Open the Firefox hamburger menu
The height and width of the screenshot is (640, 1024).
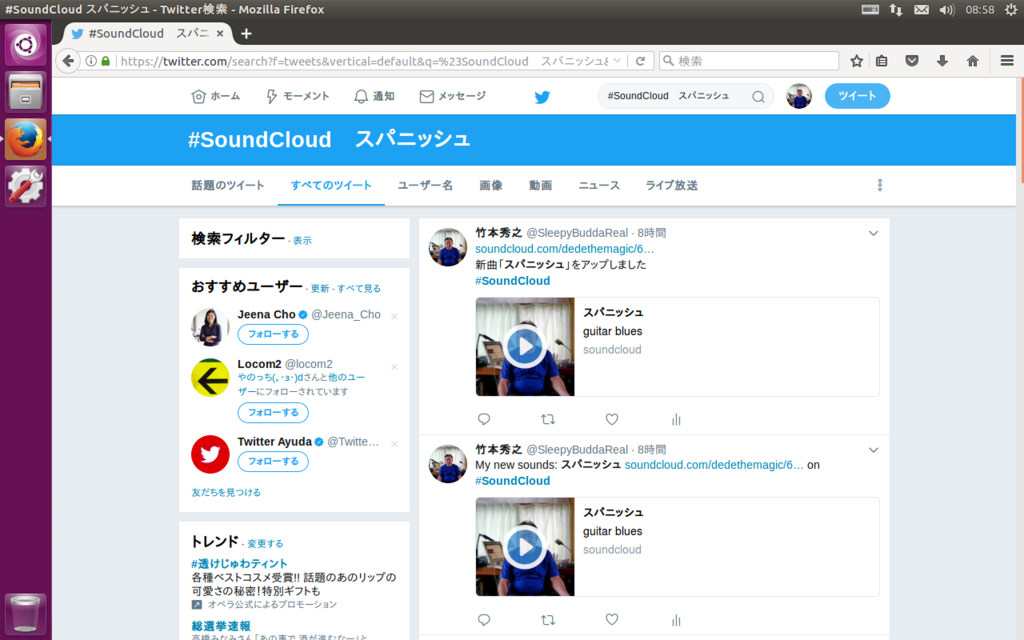(1007, 61)
